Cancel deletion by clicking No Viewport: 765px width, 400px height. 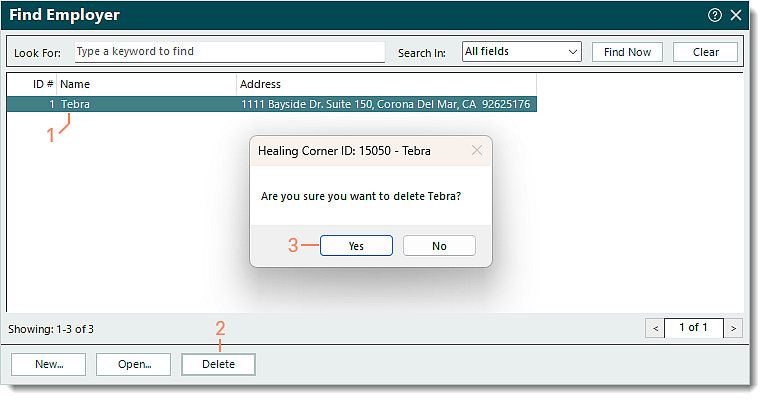(x=439, y=246)
